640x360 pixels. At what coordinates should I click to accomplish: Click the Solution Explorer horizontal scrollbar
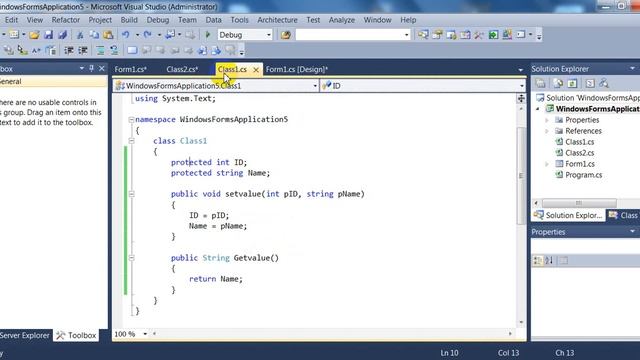point(579,203)
